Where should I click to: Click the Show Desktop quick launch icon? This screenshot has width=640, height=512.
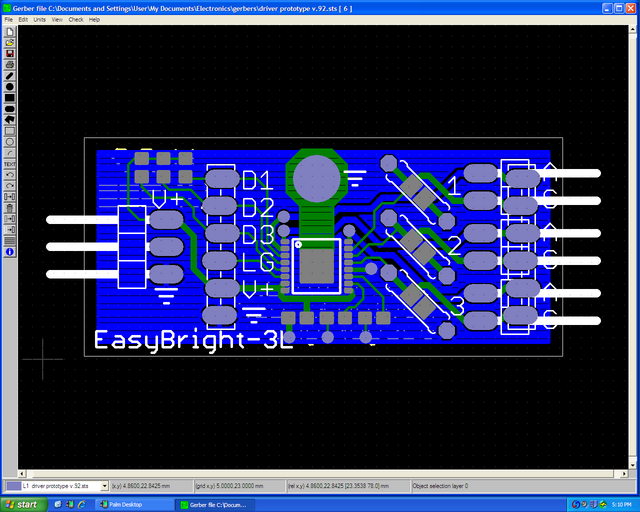click(x=58, y=505)
